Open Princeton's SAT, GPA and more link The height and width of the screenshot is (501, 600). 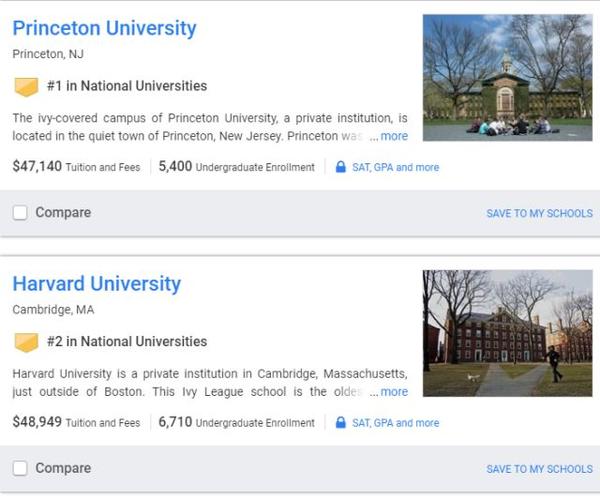click(395, 167)
